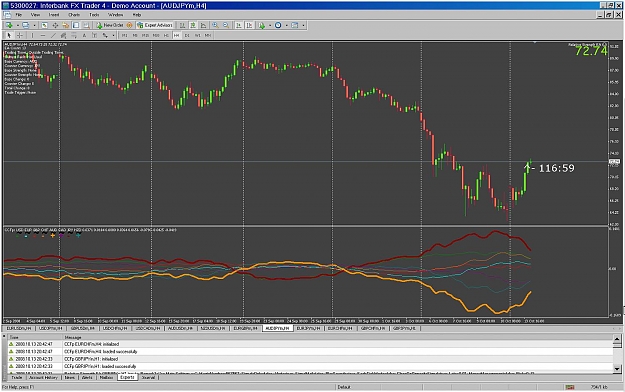Toggle the Terminal window icon
The width and height of the screenshot is (625, 392).
point(76,25)
